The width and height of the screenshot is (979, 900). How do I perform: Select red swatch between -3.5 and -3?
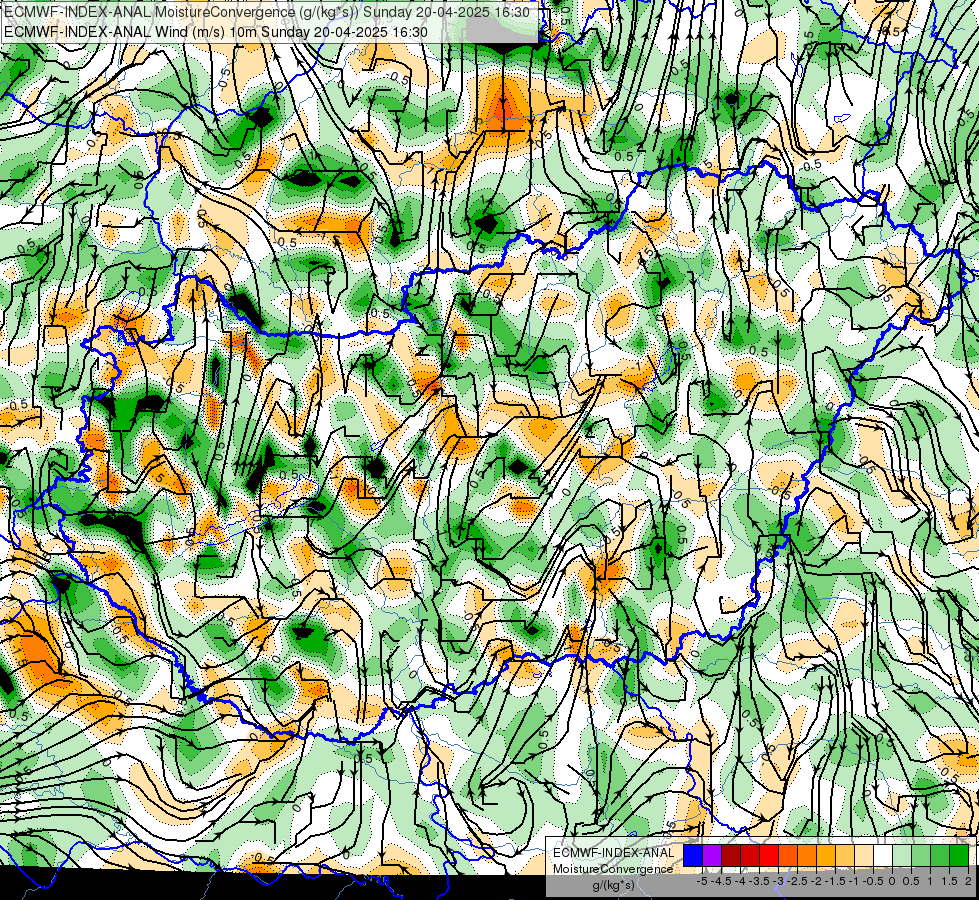coord(750,855)
